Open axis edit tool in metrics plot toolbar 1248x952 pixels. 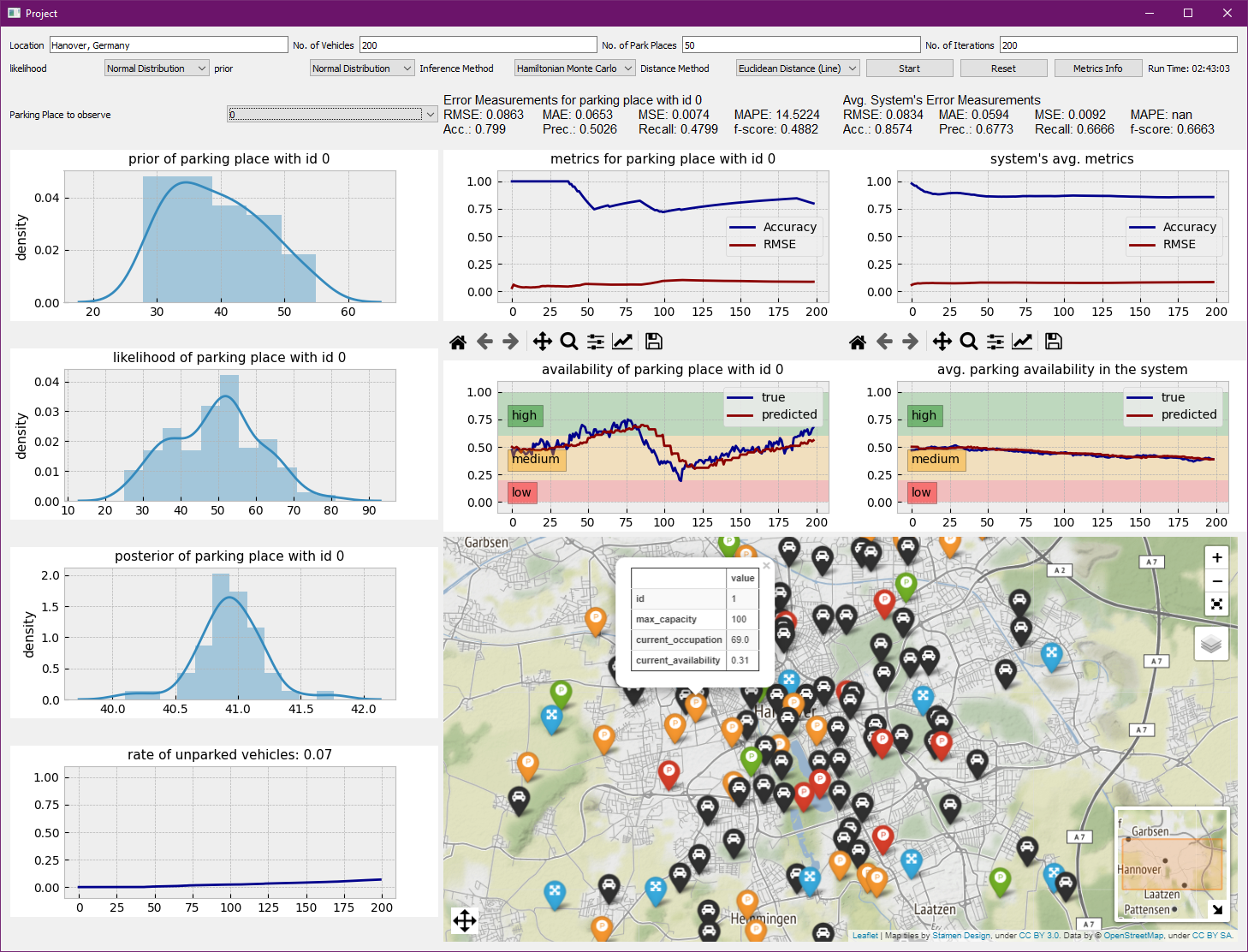click(622, 342)
